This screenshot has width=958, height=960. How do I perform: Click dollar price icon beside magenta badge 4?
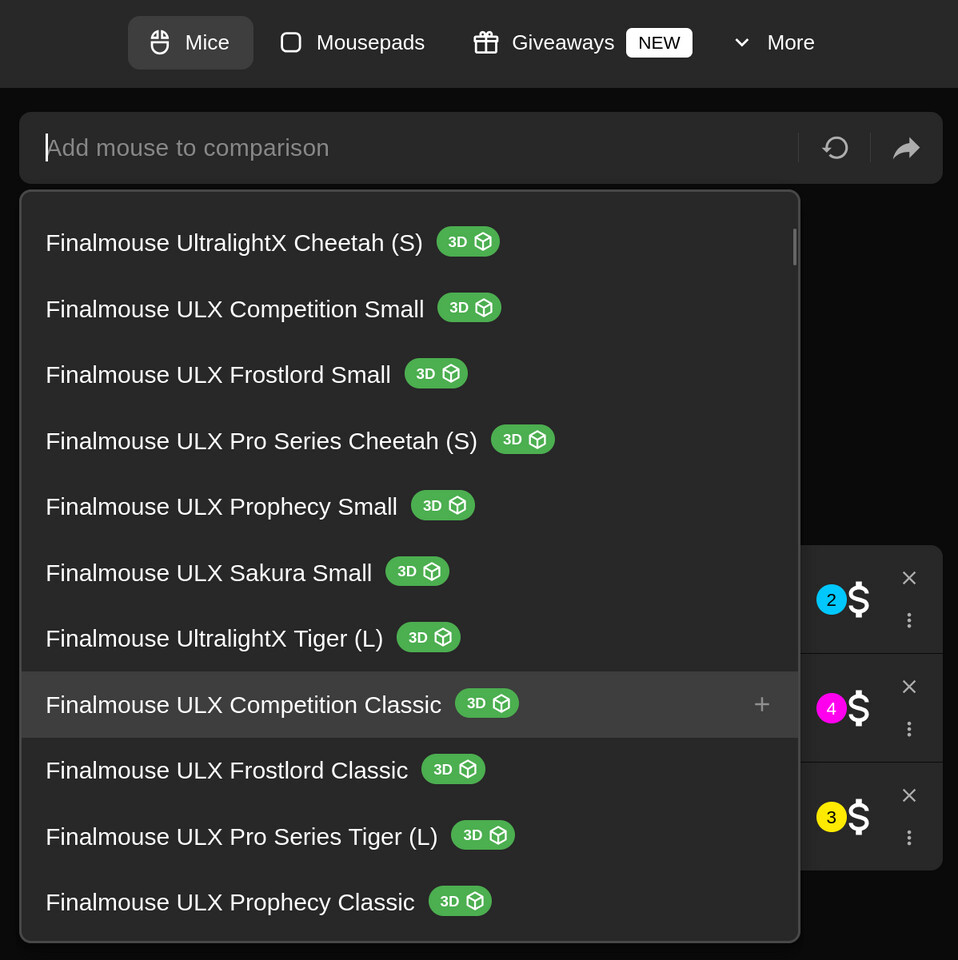[x=858, y=708]
